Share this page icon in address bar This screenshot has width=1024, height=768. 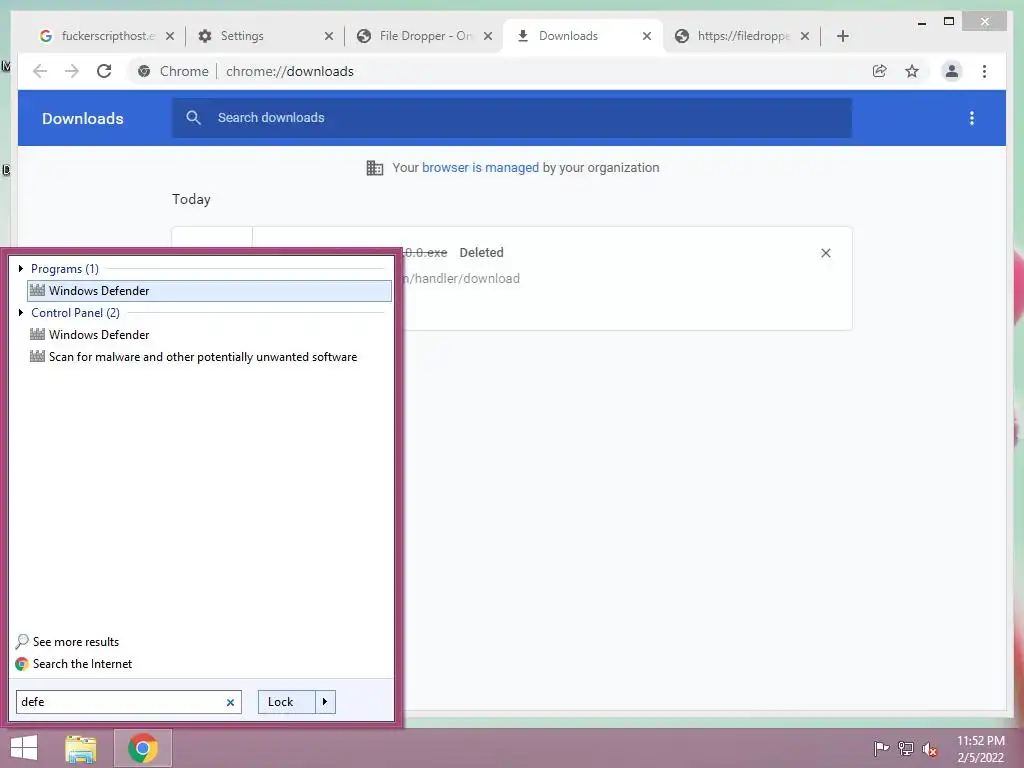click(880, 71)
